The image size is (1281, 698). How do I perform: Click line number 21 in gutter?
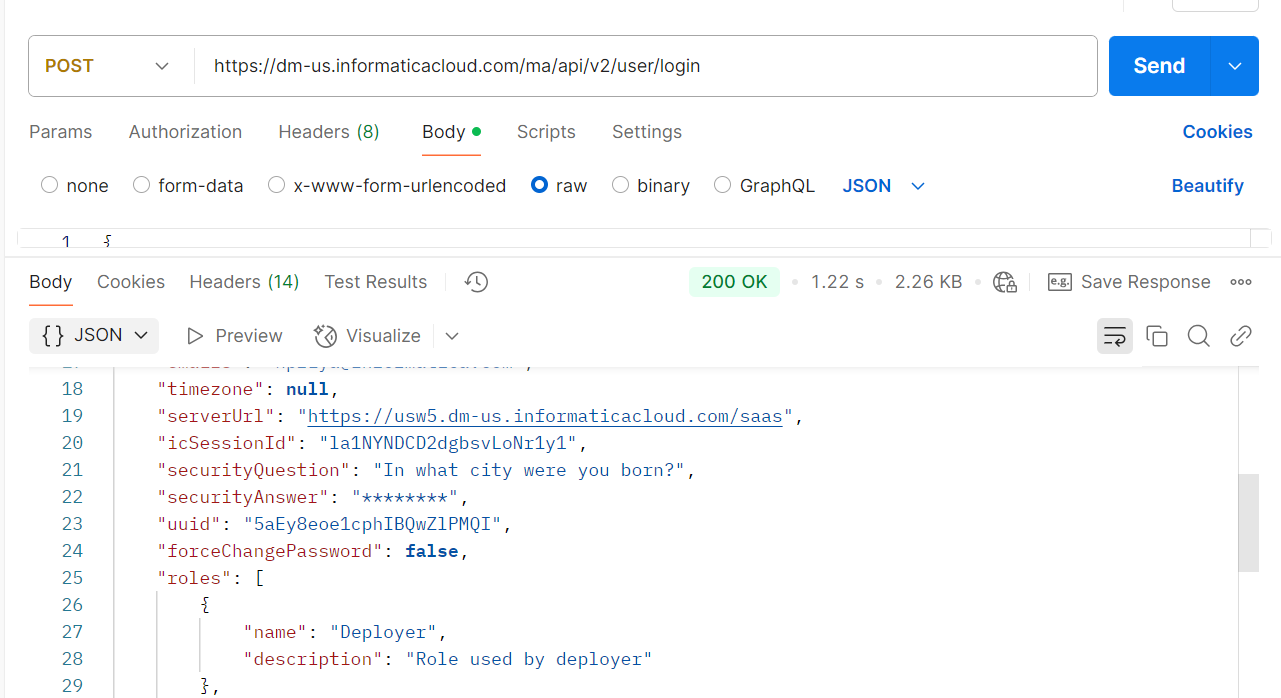point(72,470)
